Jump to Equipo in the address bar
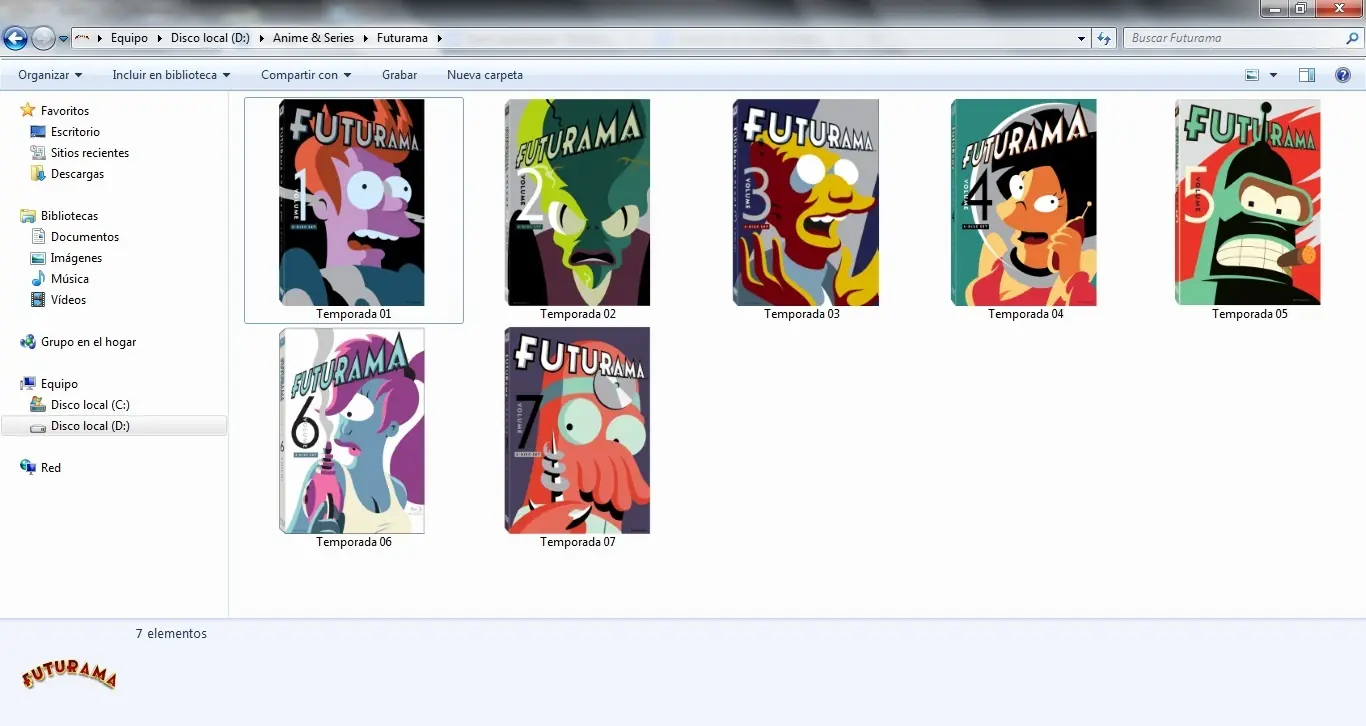This screenshot has width=1366, height=726. point(129,38)
